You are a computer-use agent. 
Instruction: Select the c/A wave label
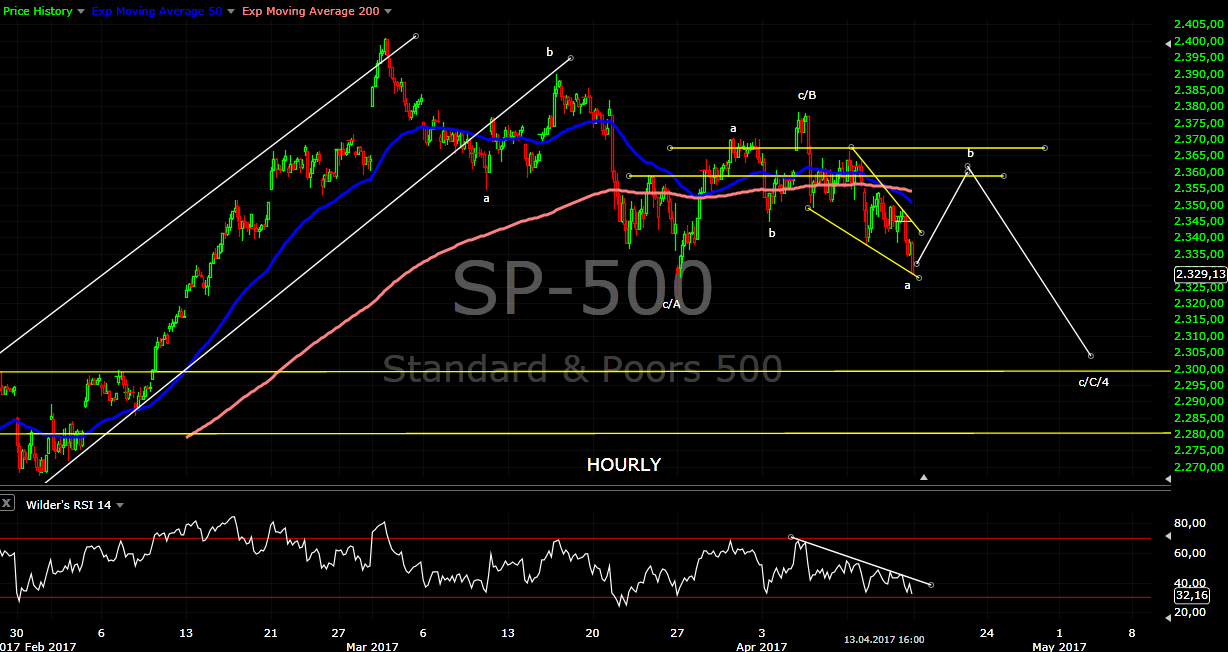672,304
